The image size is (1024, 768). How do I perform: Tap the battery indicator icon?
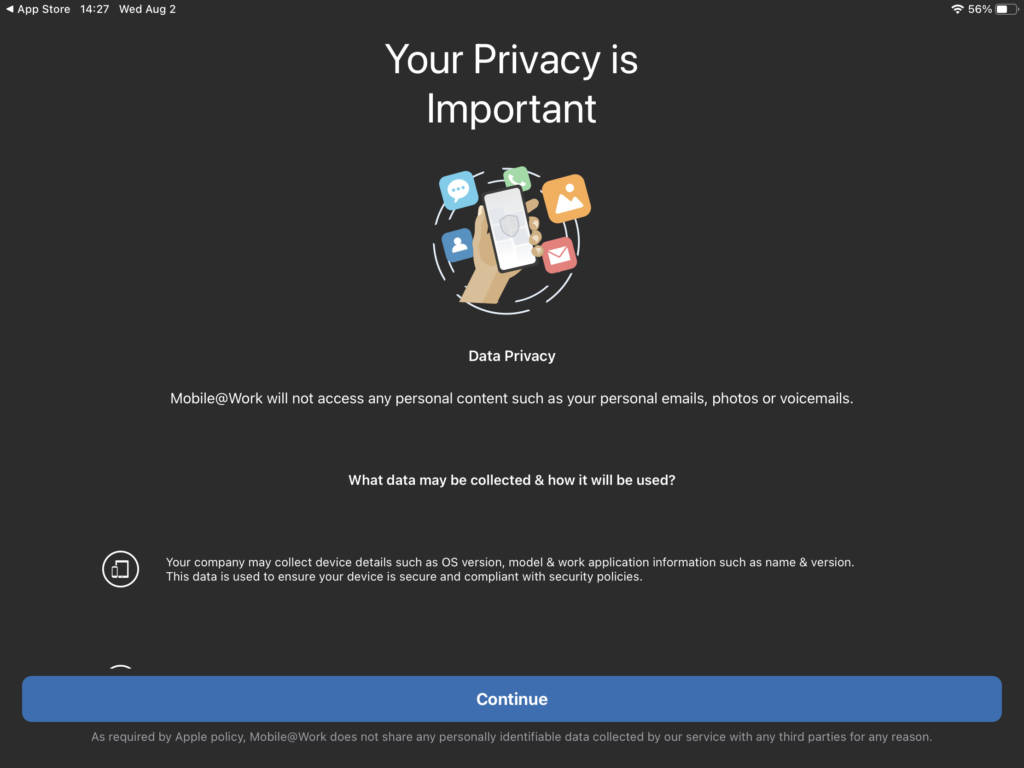1004,9
